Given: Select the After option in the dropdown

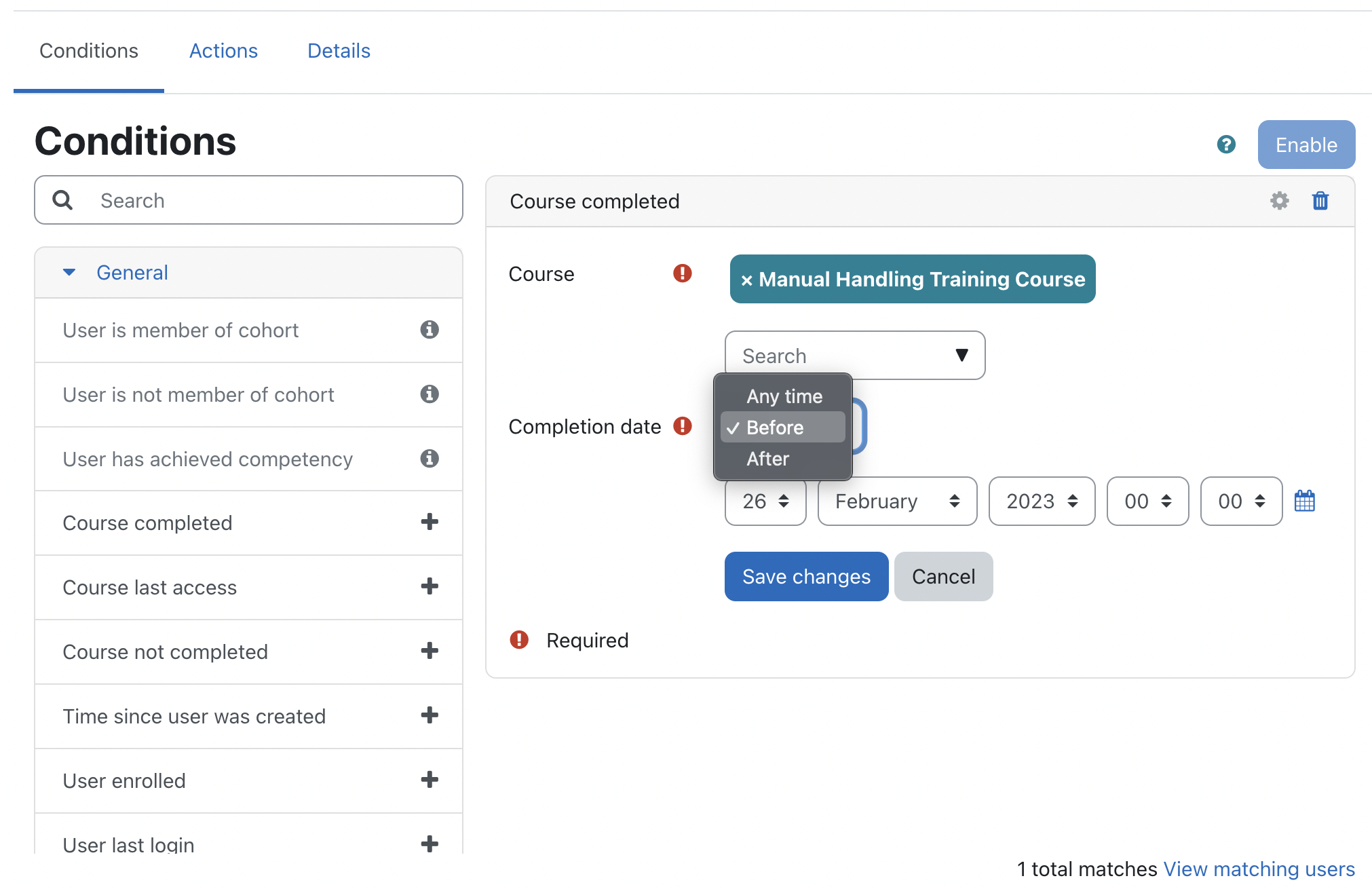Looking at the screenshot, I should (x=767, y=459).
